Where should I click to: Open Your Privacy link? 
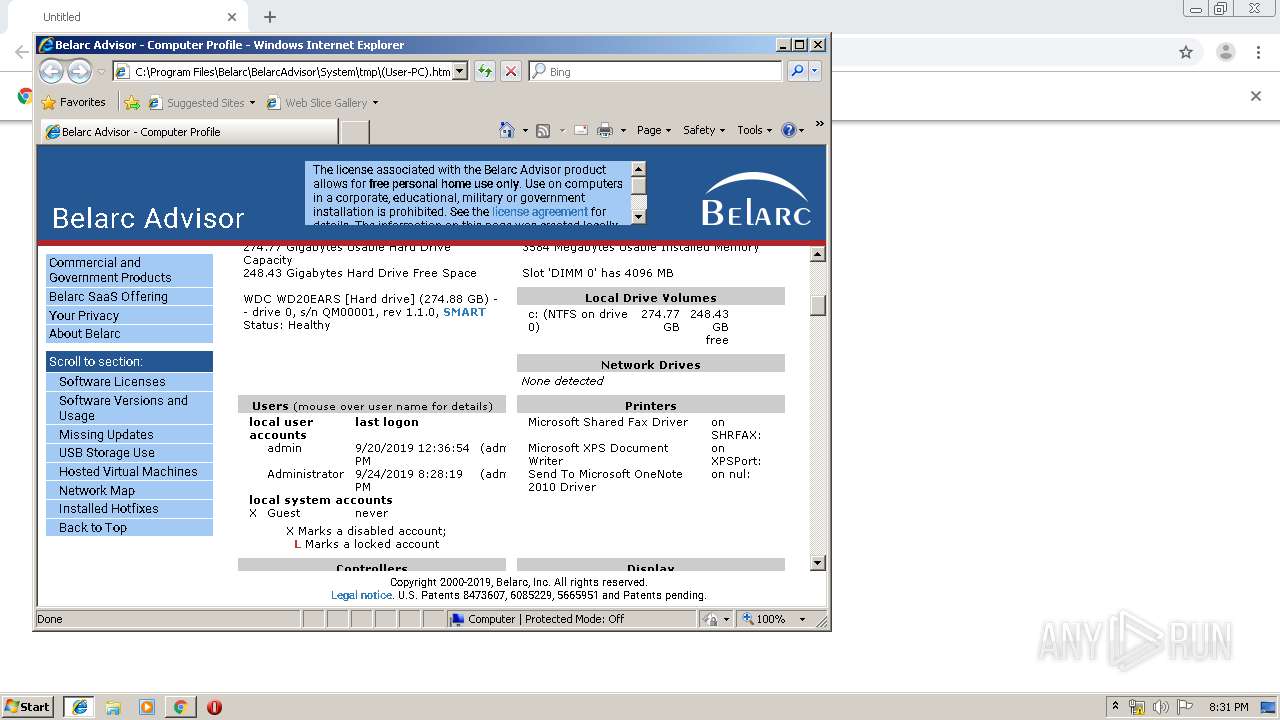[129, 315]
